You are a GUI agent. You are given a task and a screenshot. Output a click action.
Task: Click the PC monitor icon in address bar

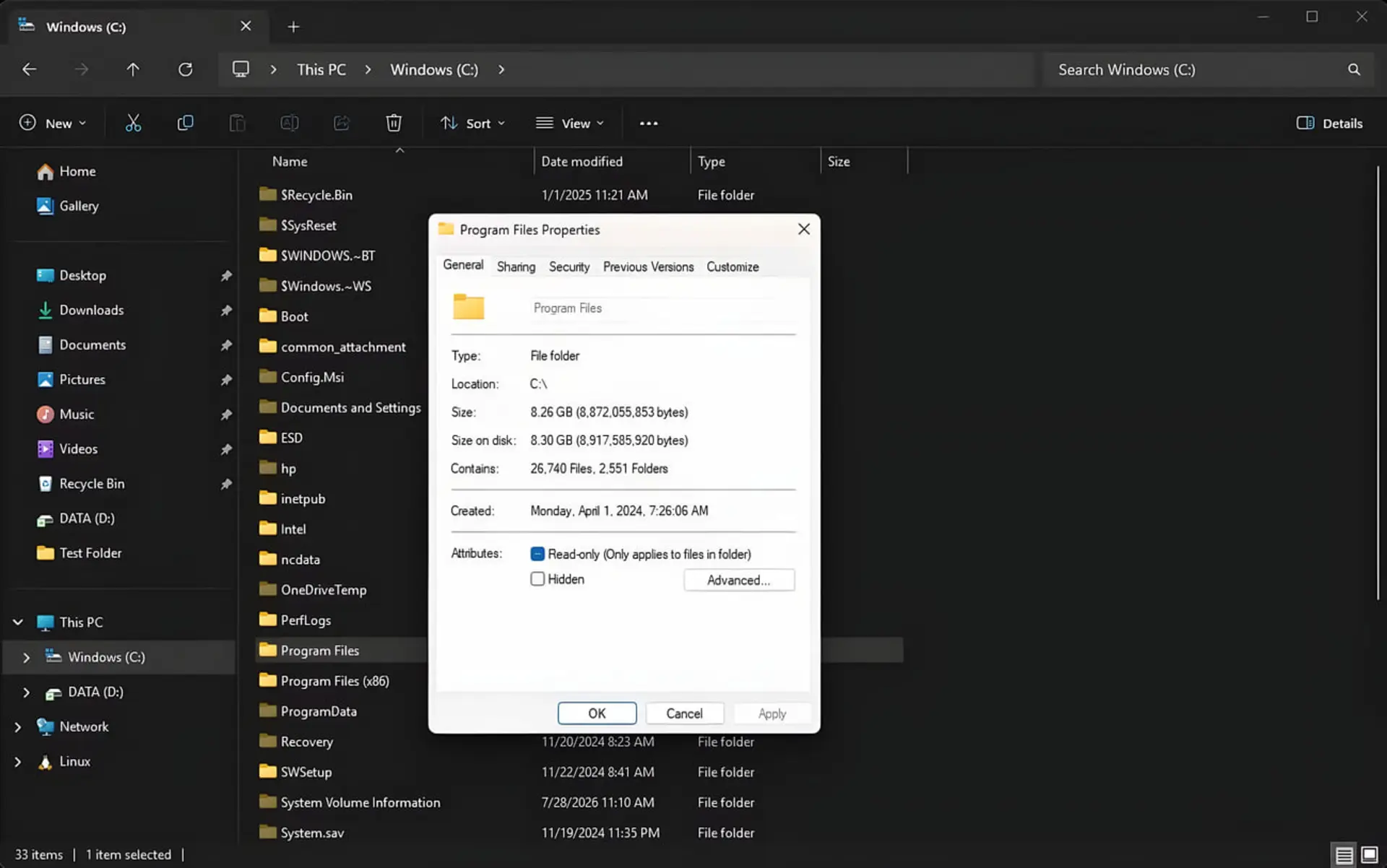(x=241, y=69)
